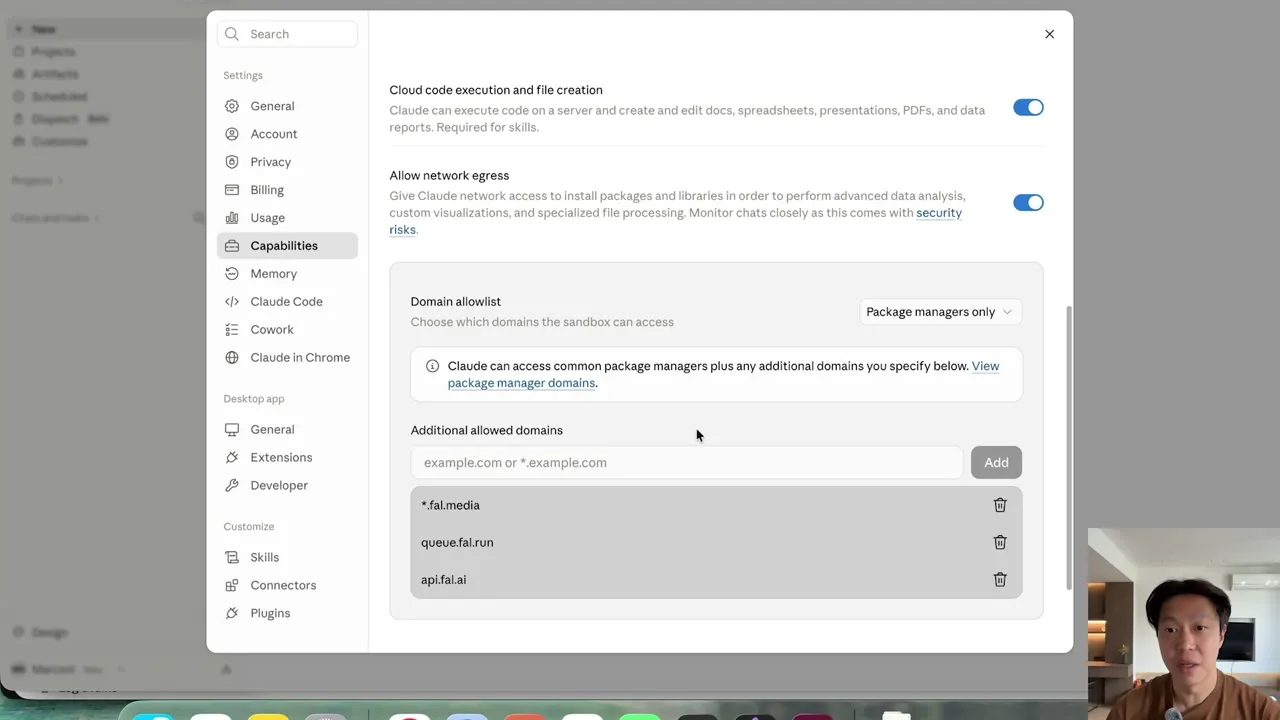Viewport: 1280px width, 720px height.
Task: Click the Privacy shield icon
Action: [x=232, y=162]
